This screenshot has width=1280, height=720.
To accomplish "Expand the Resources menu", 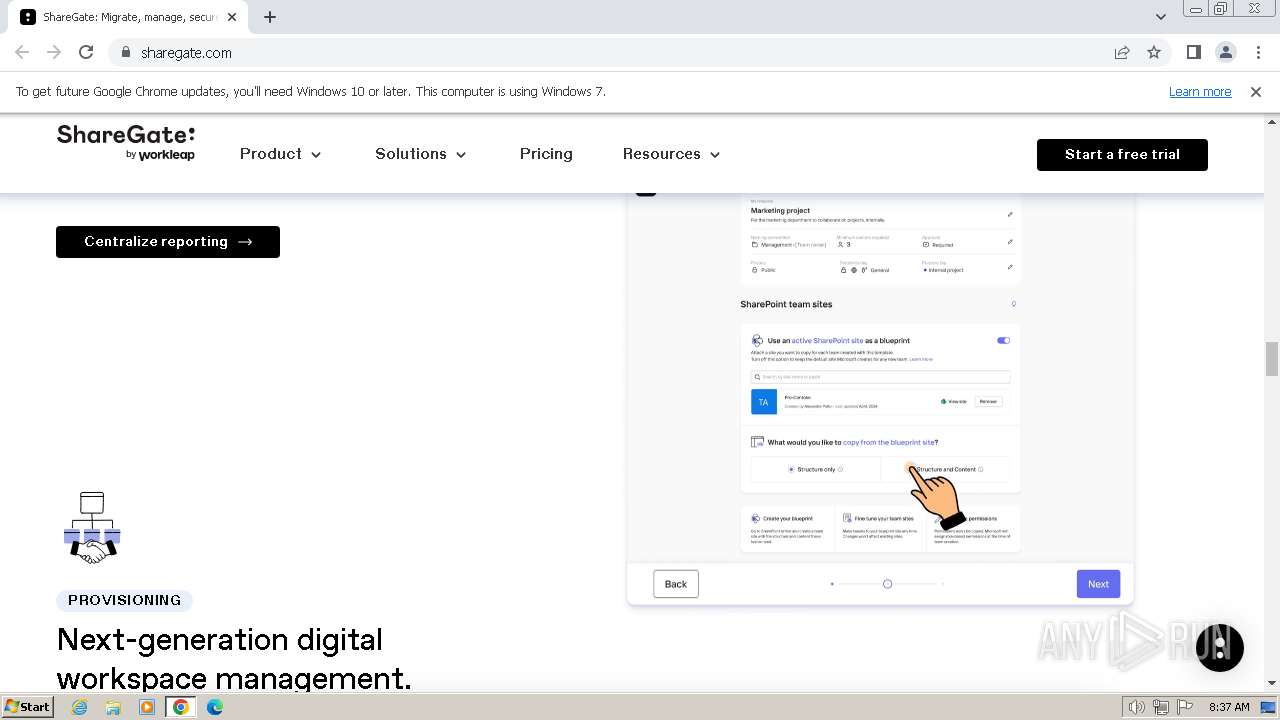I will point(671,154).
